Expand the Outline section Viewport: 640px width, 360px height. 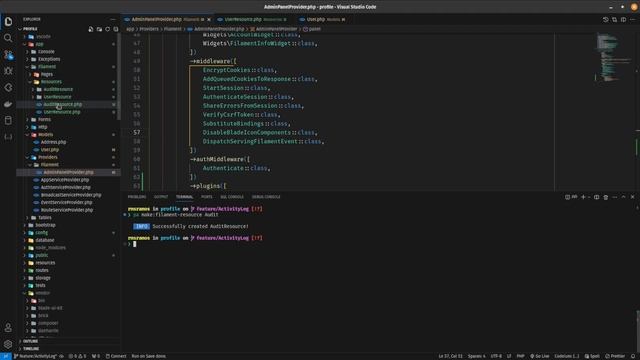tap(30, 341)
